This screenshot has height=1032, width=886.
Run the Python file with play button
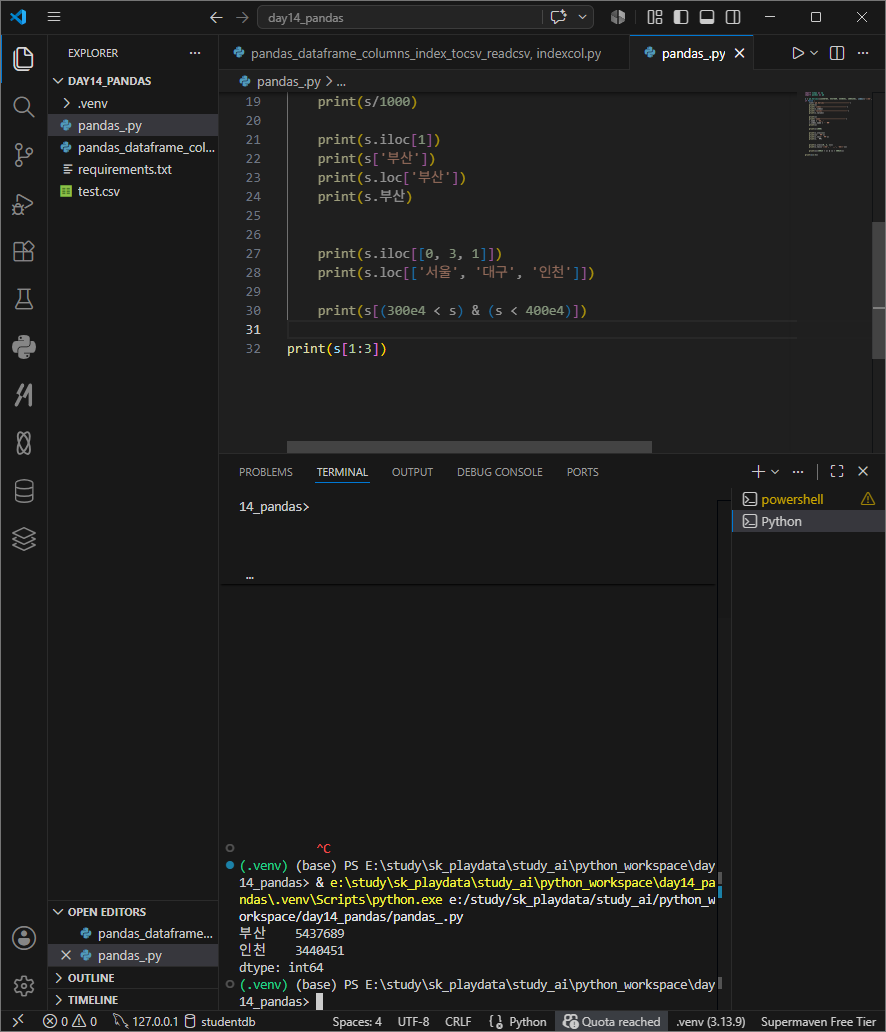pos(797,53)
